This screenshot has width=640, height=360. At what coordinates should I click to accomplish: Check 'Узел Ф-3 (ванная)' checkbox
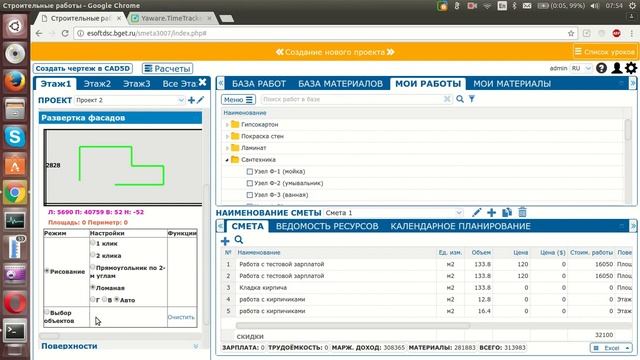tap(250, 195)
